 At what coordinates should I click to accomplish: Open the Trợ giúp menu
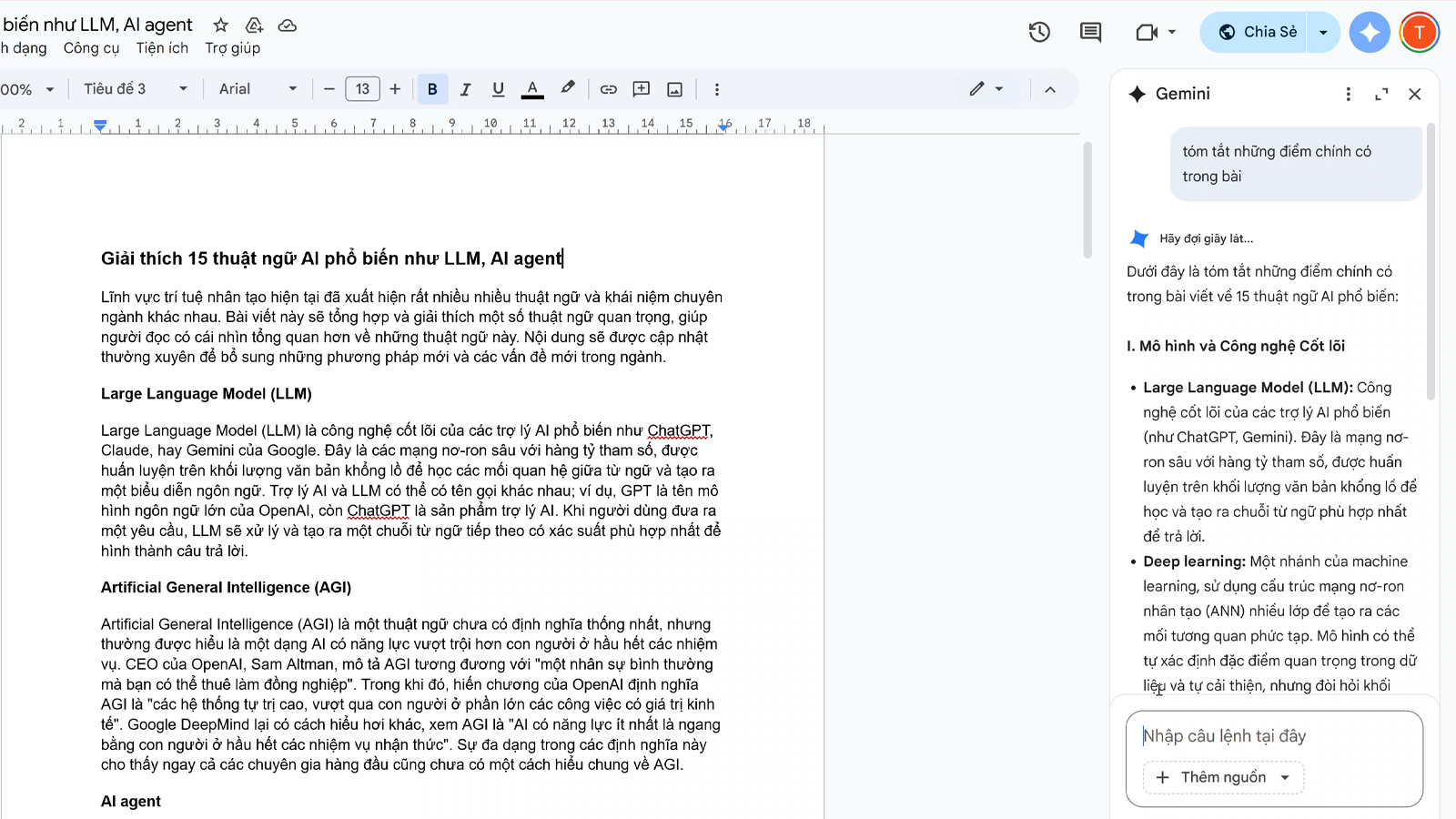coord(232,48)
